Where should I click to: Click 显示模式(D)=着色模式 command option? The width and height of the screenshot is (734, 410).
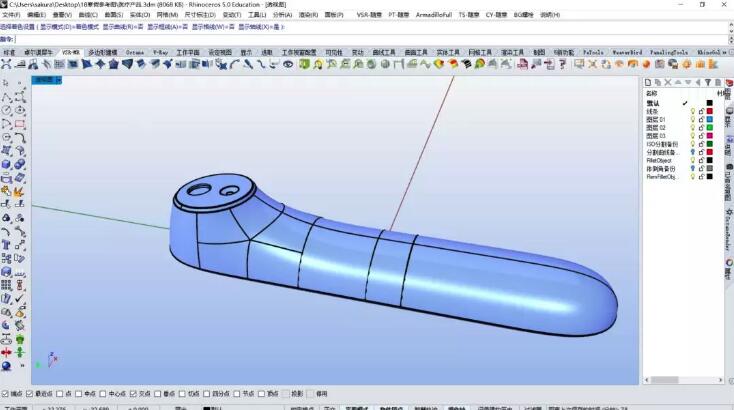pos(69,27)
